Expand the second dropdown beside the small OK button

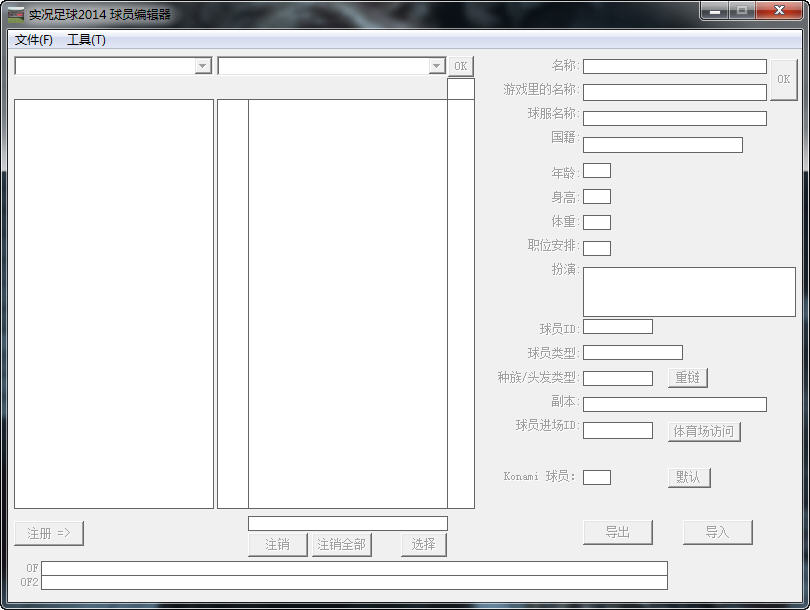pos(437,66)
